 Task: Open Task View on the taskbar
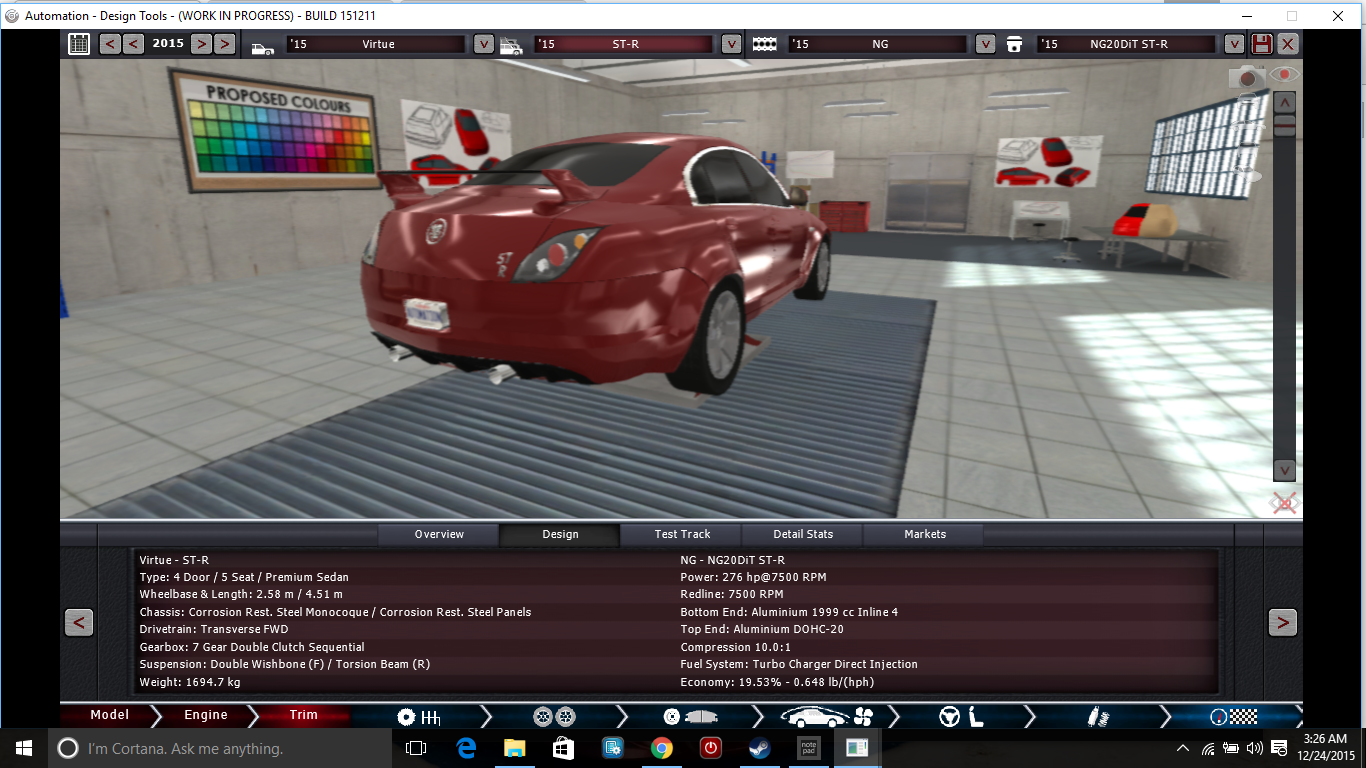pyautogui.click(x=416, y=748)
